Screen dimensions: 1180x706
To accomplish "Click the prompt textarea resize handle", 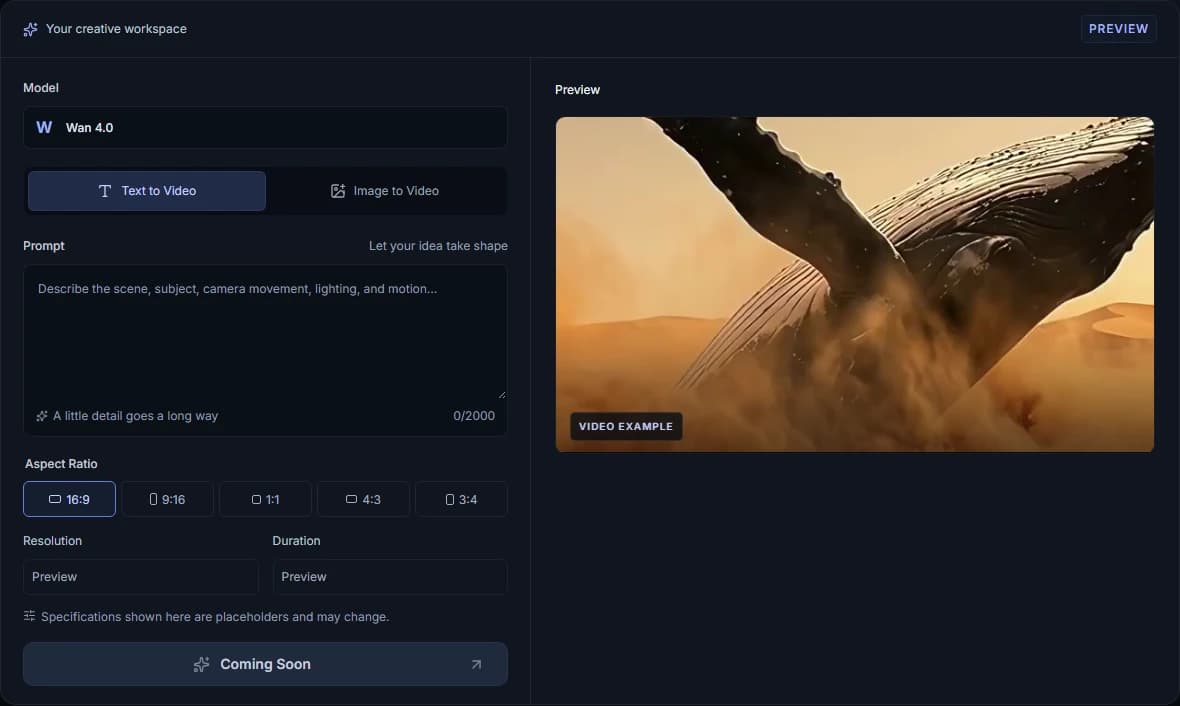I will 502,394.
